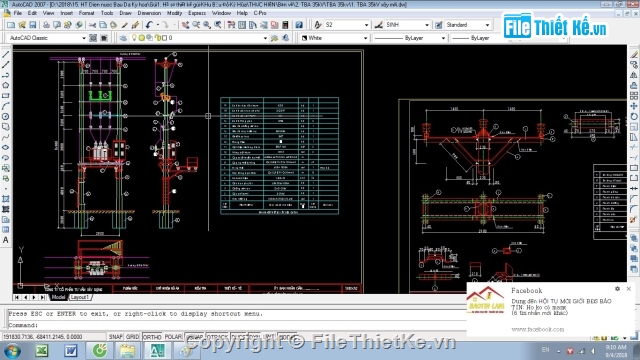Select the Ellipse draw tool
Screen dimensions: 640x360
coord(6,147)
